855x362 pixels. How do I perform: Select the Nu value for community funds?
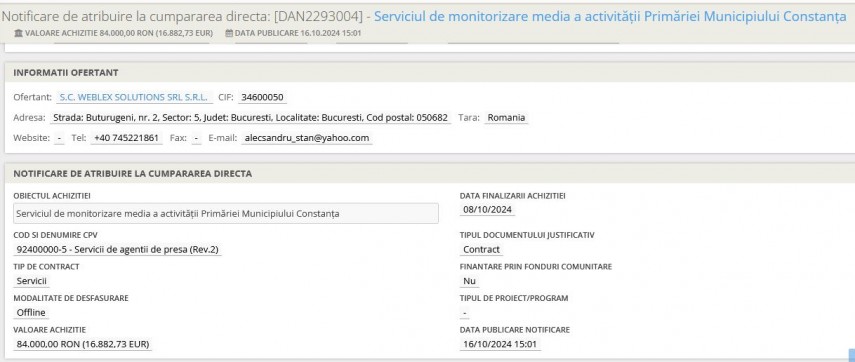[x=469, y=281]
